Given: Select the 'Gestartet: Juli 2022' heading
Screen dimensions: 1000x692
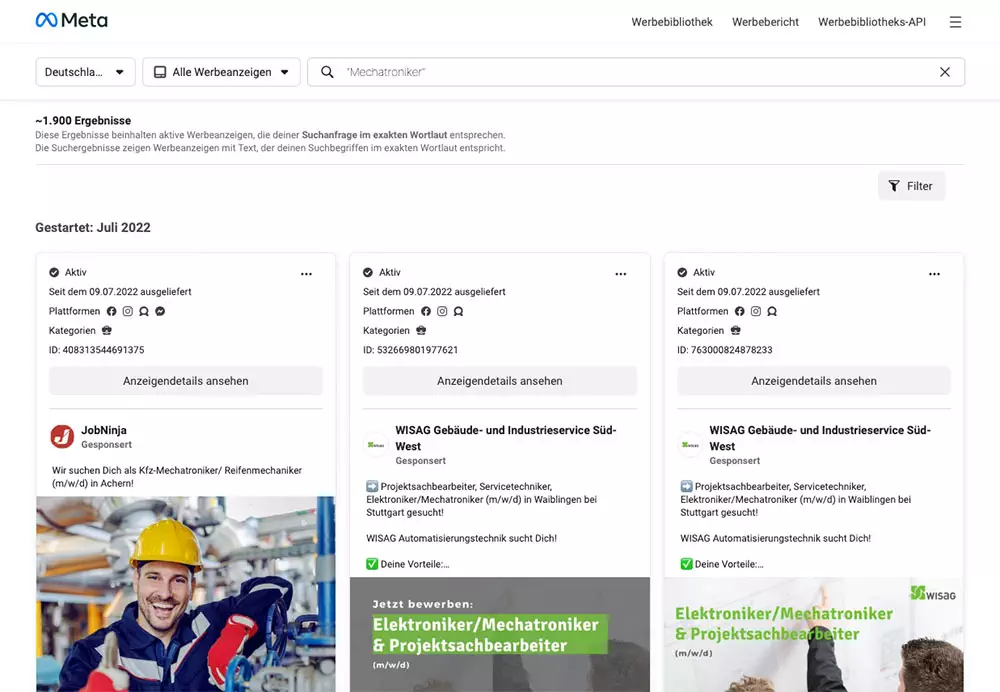Looking at the screenshot, I should point(93,228).
